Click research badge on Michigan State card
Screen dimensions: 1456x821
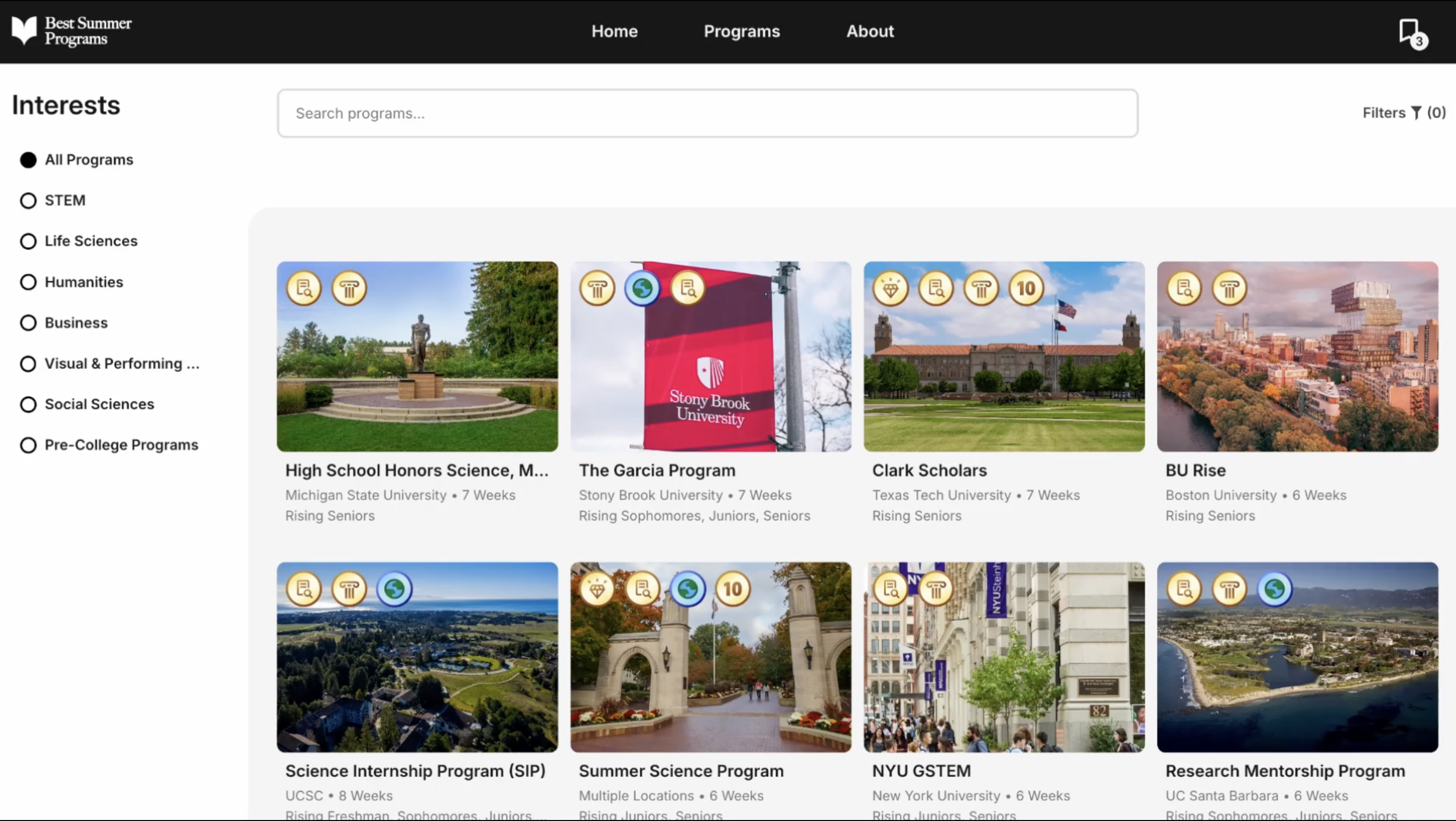coord(304,288)
